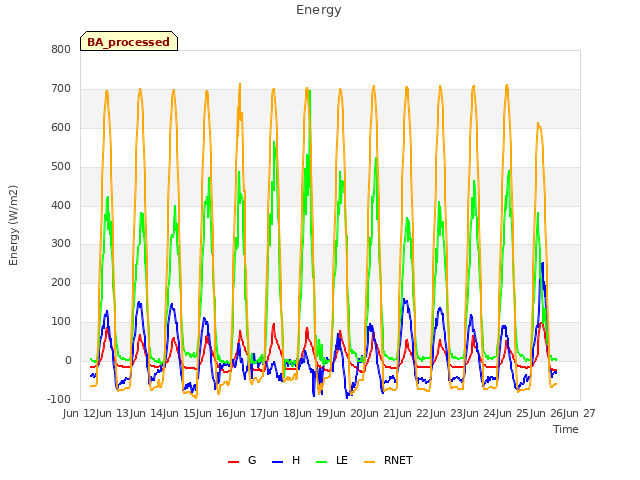Click the Jun 17 x-axis tick label

coord(247,413)
